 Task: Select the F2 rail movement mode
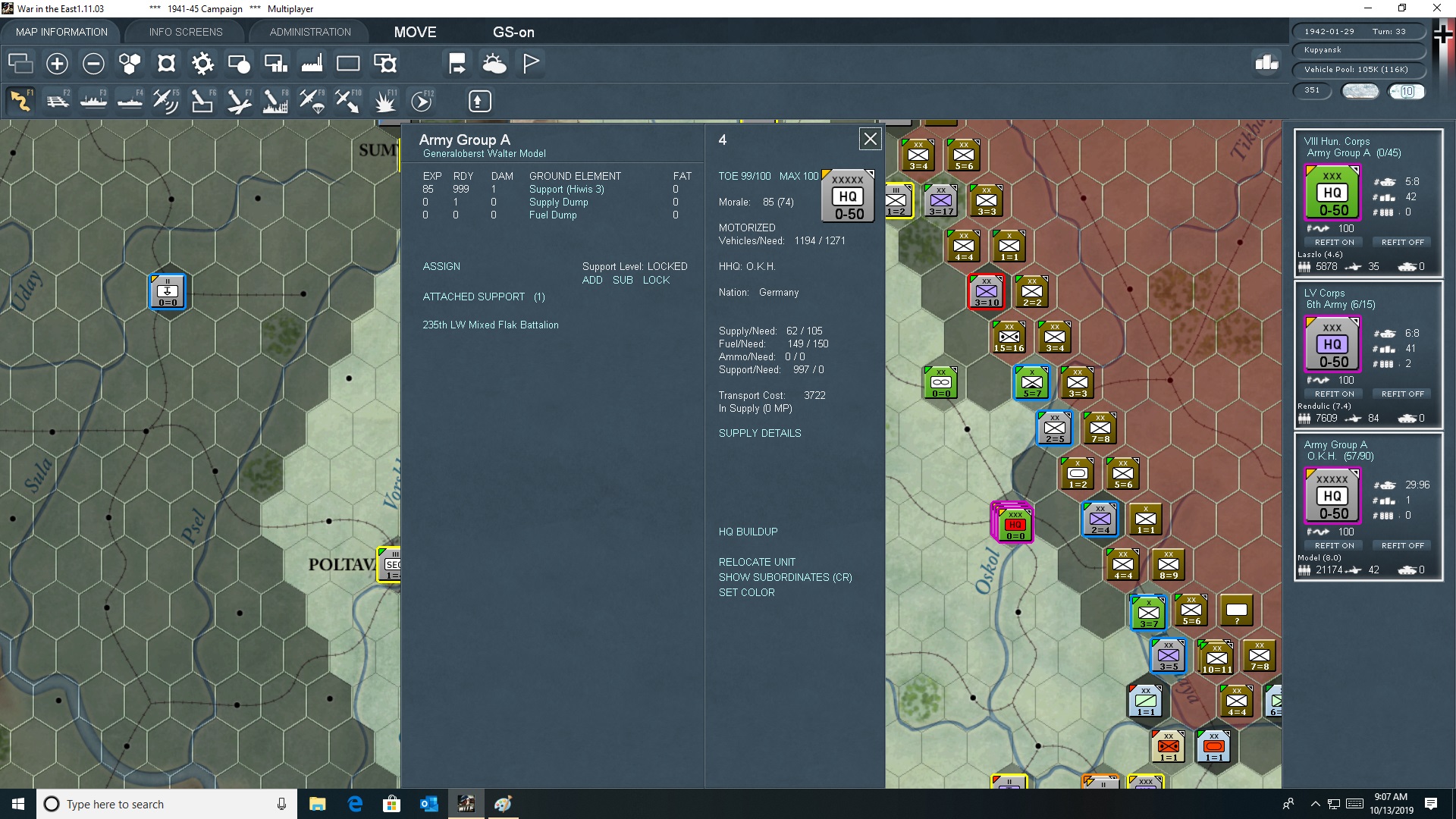pyautogui.click(x=58, y=101)
